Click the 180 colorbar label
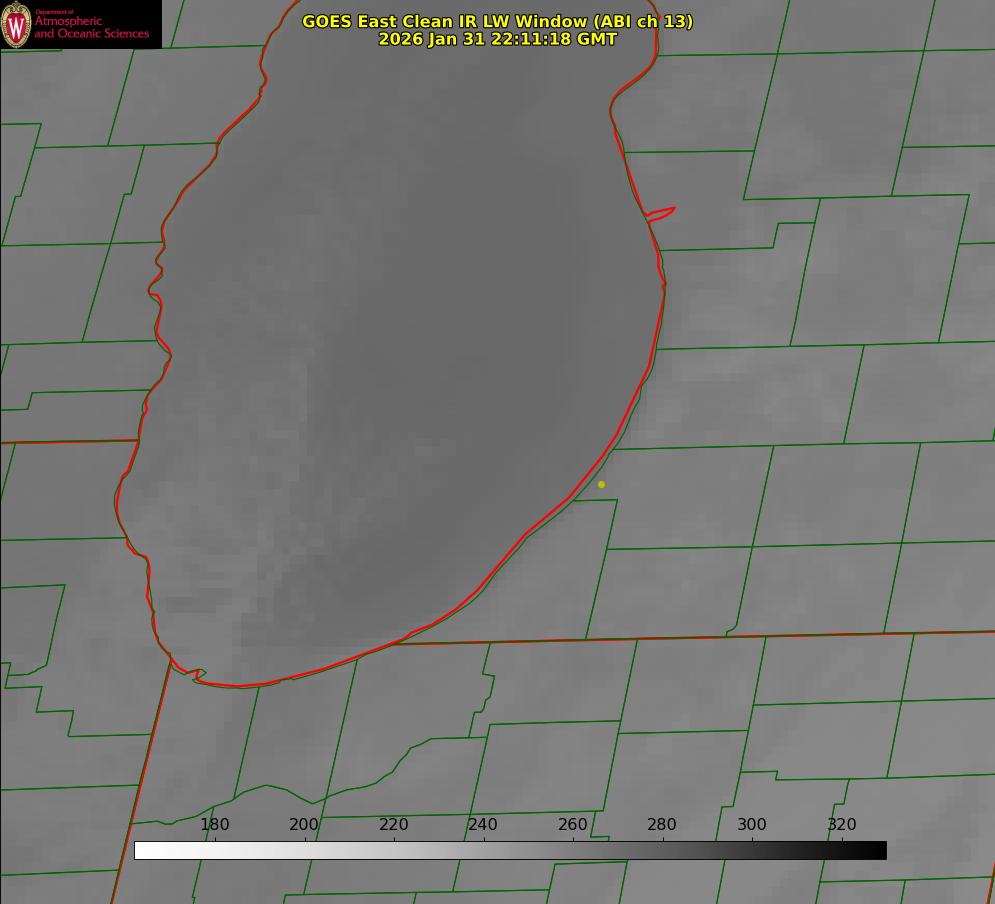Viewport: 995px width, 904px height. 214,824
